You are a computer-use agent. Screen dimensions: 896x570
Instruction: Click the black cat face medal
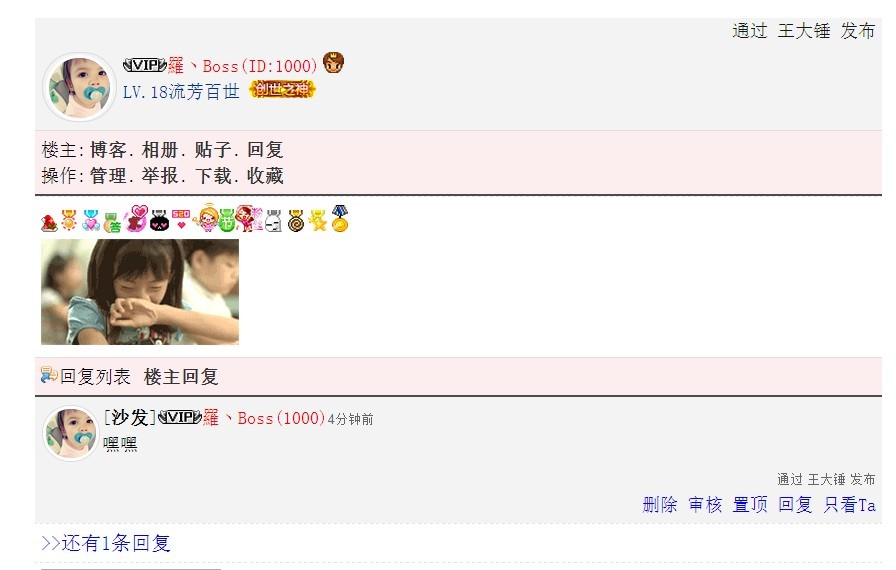(159, 220)
